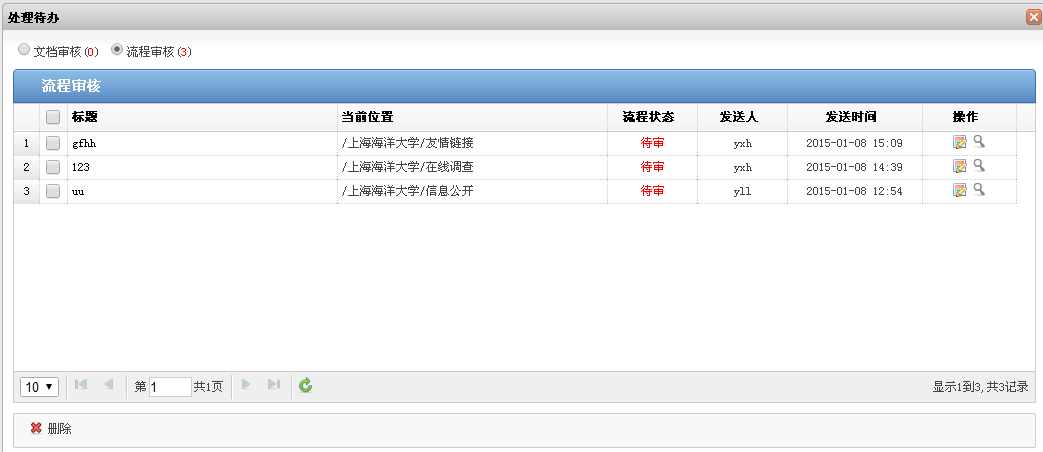Click the green refresh icon in pager
Screen dimensions: 1043x452
pos(306,386)
